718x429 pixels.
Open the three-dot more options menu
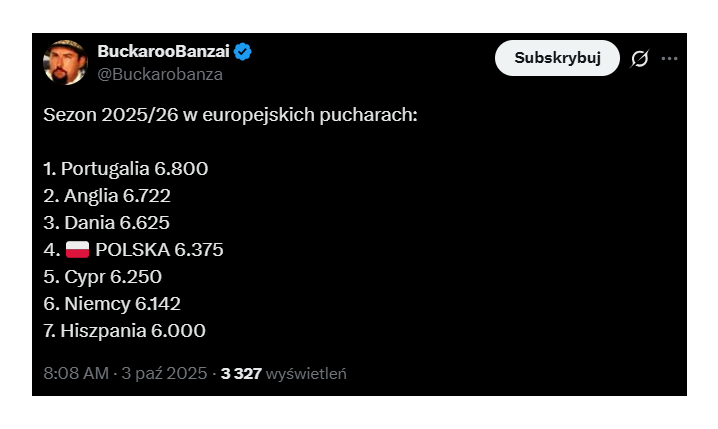click(x=669, y=59)
